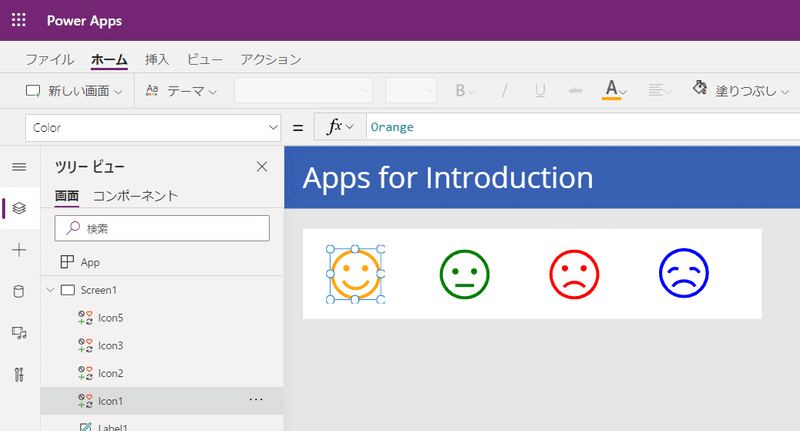Click the insert plus icon in sidebar
Screen dimensions: 800x431
(19, 250)
